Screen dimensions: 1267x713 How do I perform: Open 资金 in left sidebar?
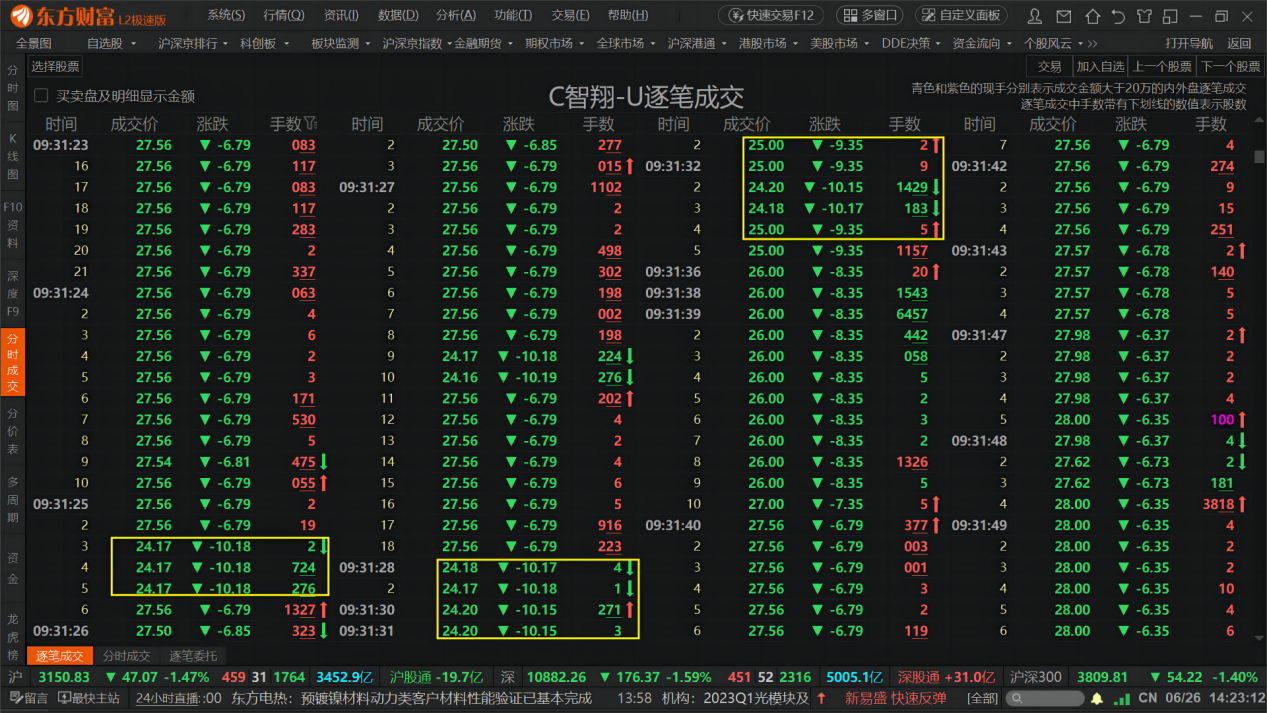(13, 566)
